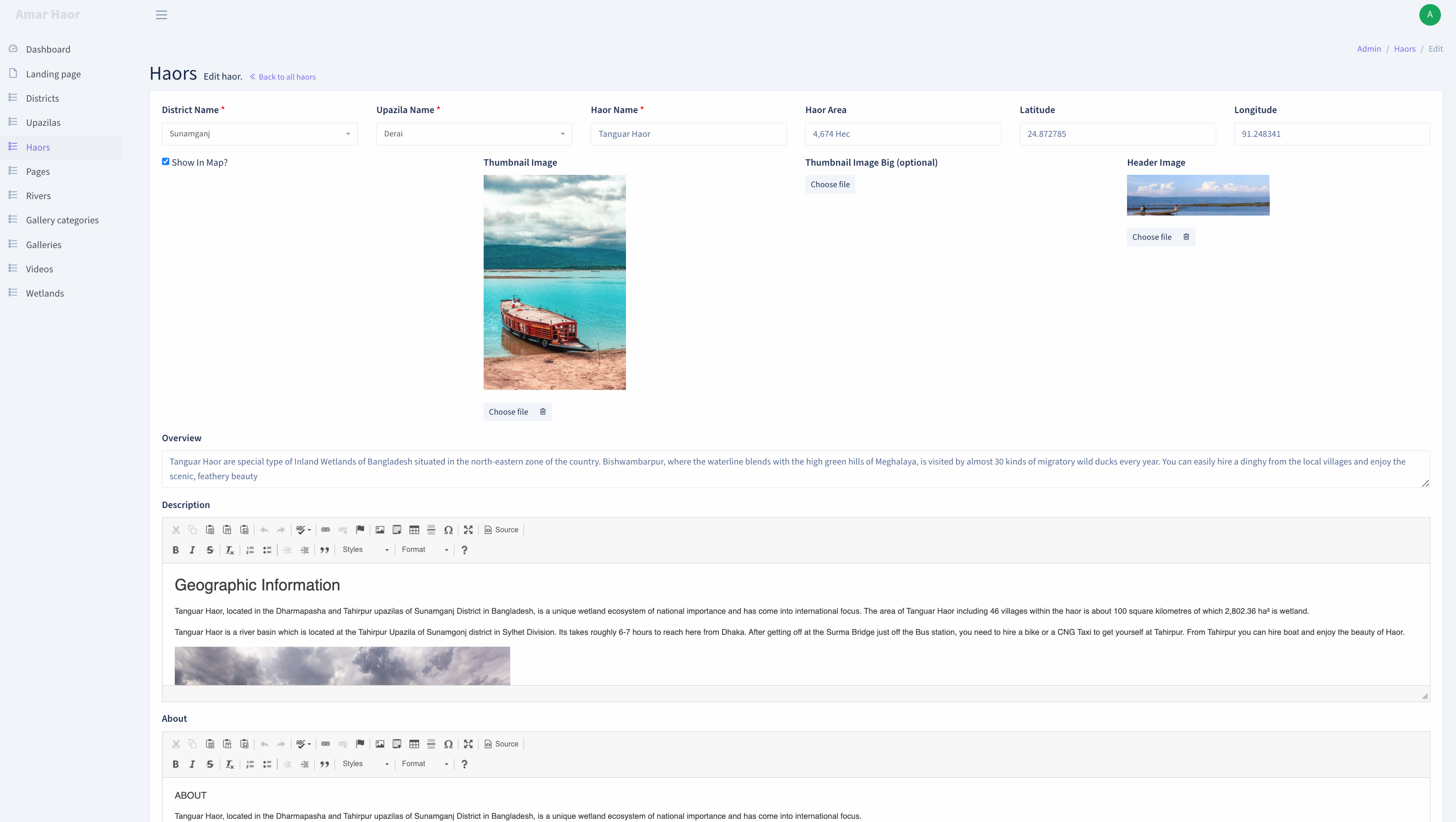
Task: Click into the Haor Name field
Action: coord(689,134)
